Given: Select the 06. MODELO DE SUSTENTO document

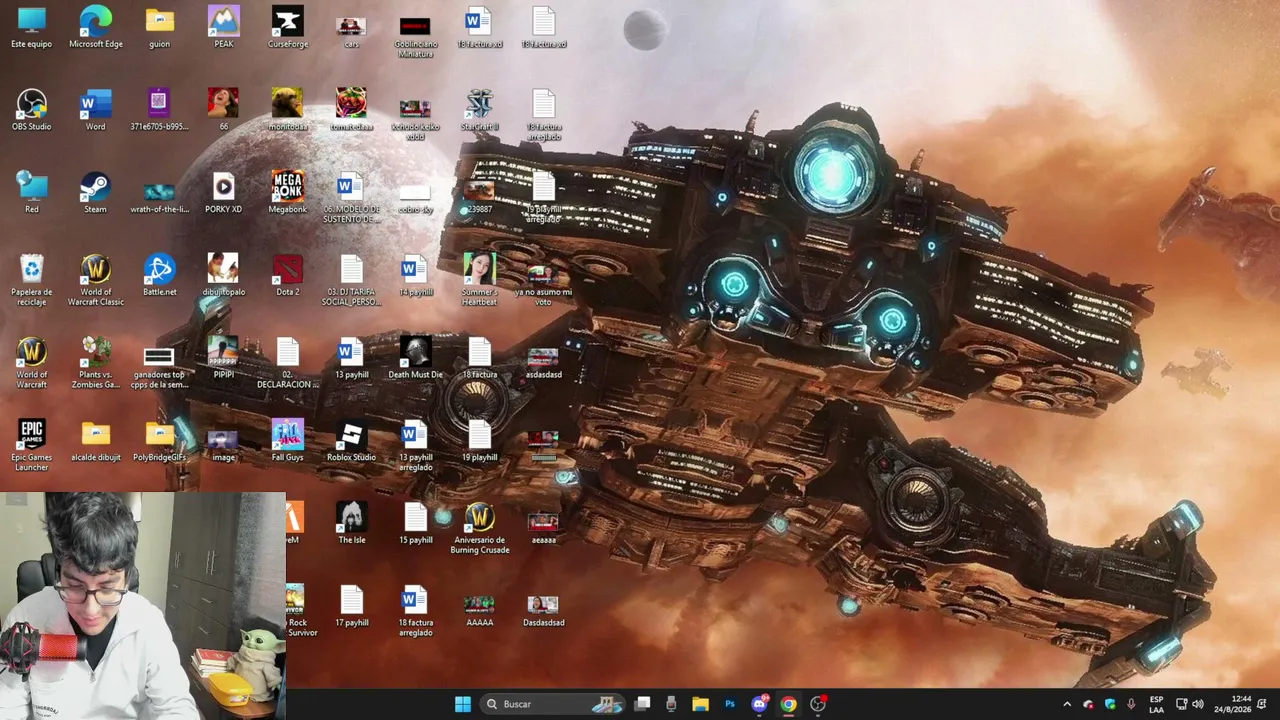Looking at the screenshot, I should click(351, 197).
